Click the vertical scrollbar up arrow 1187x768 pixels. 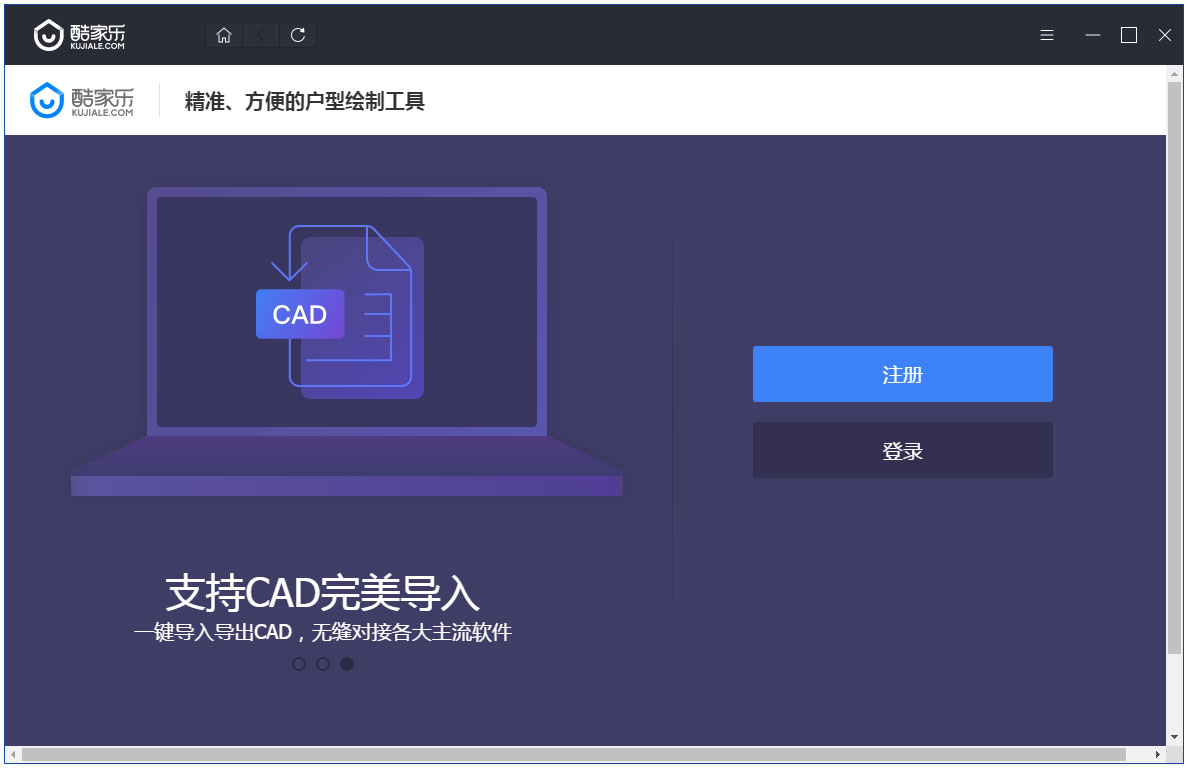point(1175,74)
